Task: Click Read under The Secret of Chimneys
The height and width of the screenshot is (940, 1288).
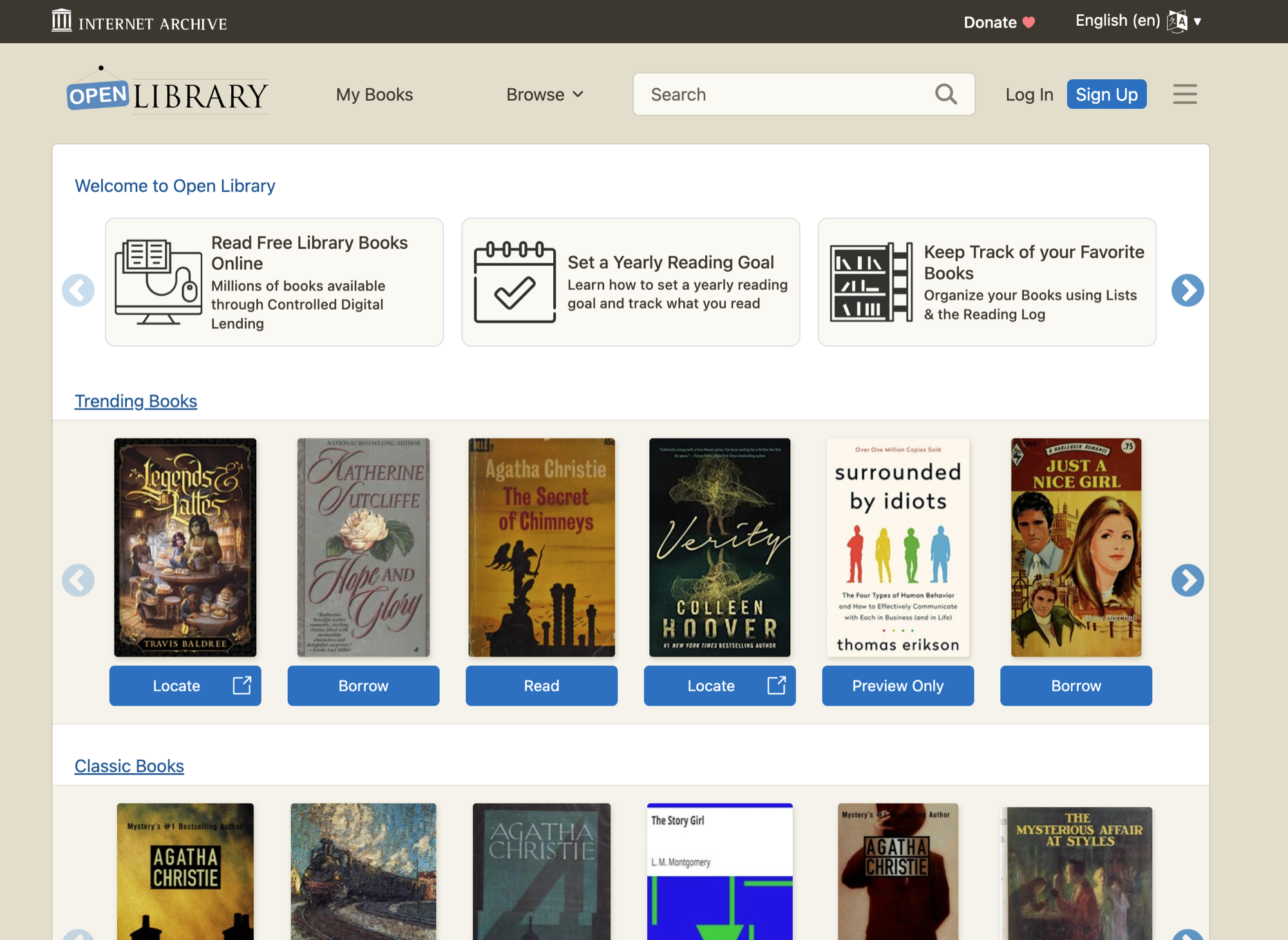Action: click(x=542, y=686)
